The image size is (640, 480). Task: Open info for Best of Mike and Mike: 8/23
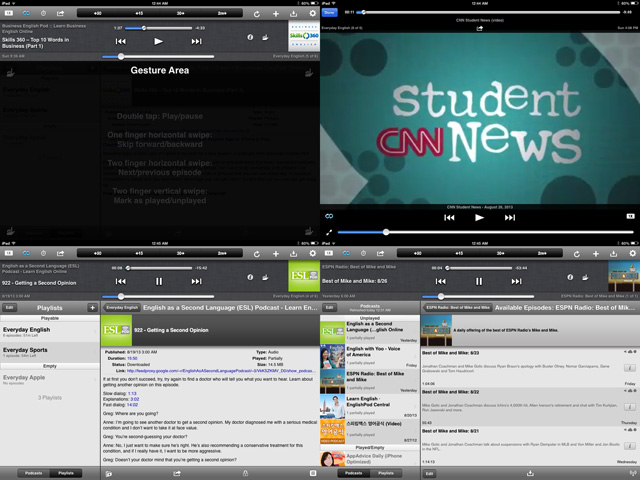pos(630,368)
